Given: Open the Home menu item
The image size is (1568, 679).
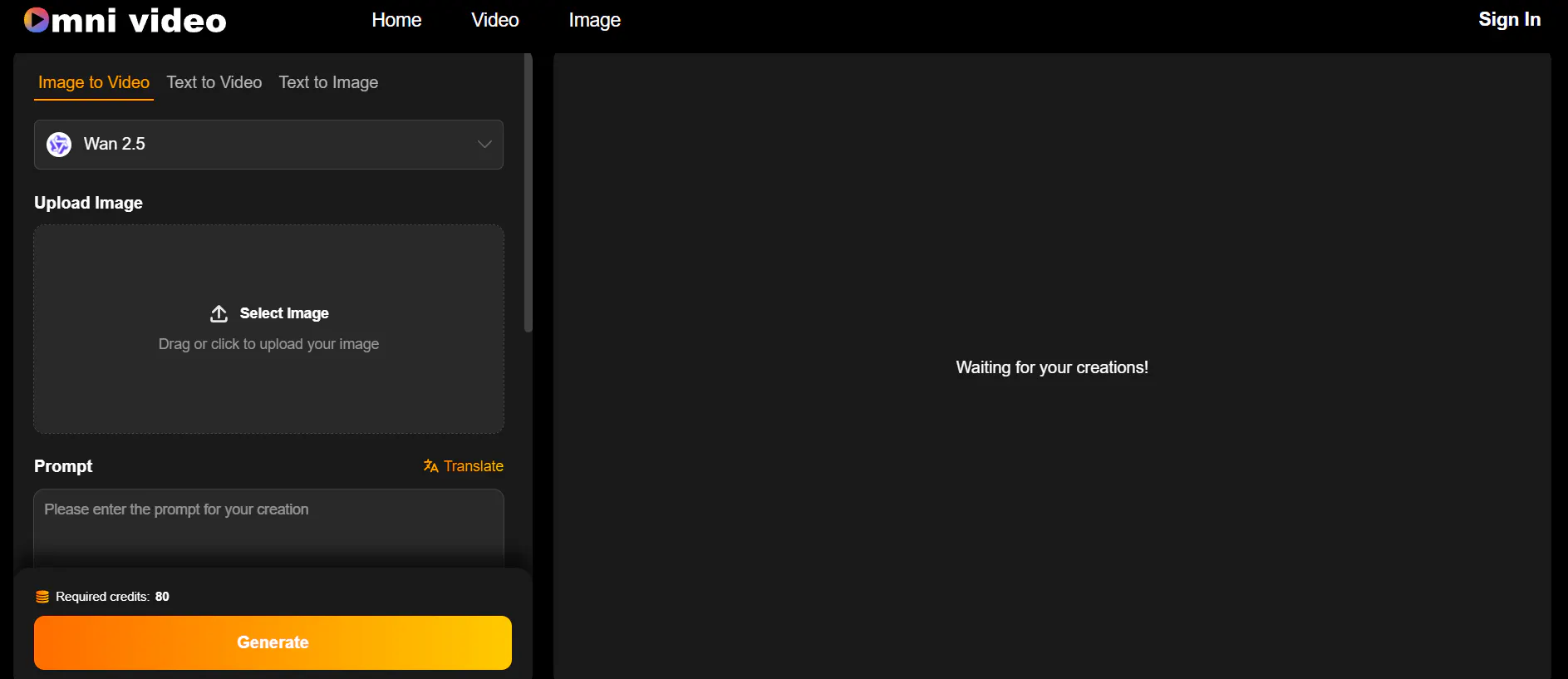Looking at the screenshot, I should pos(396,20).
